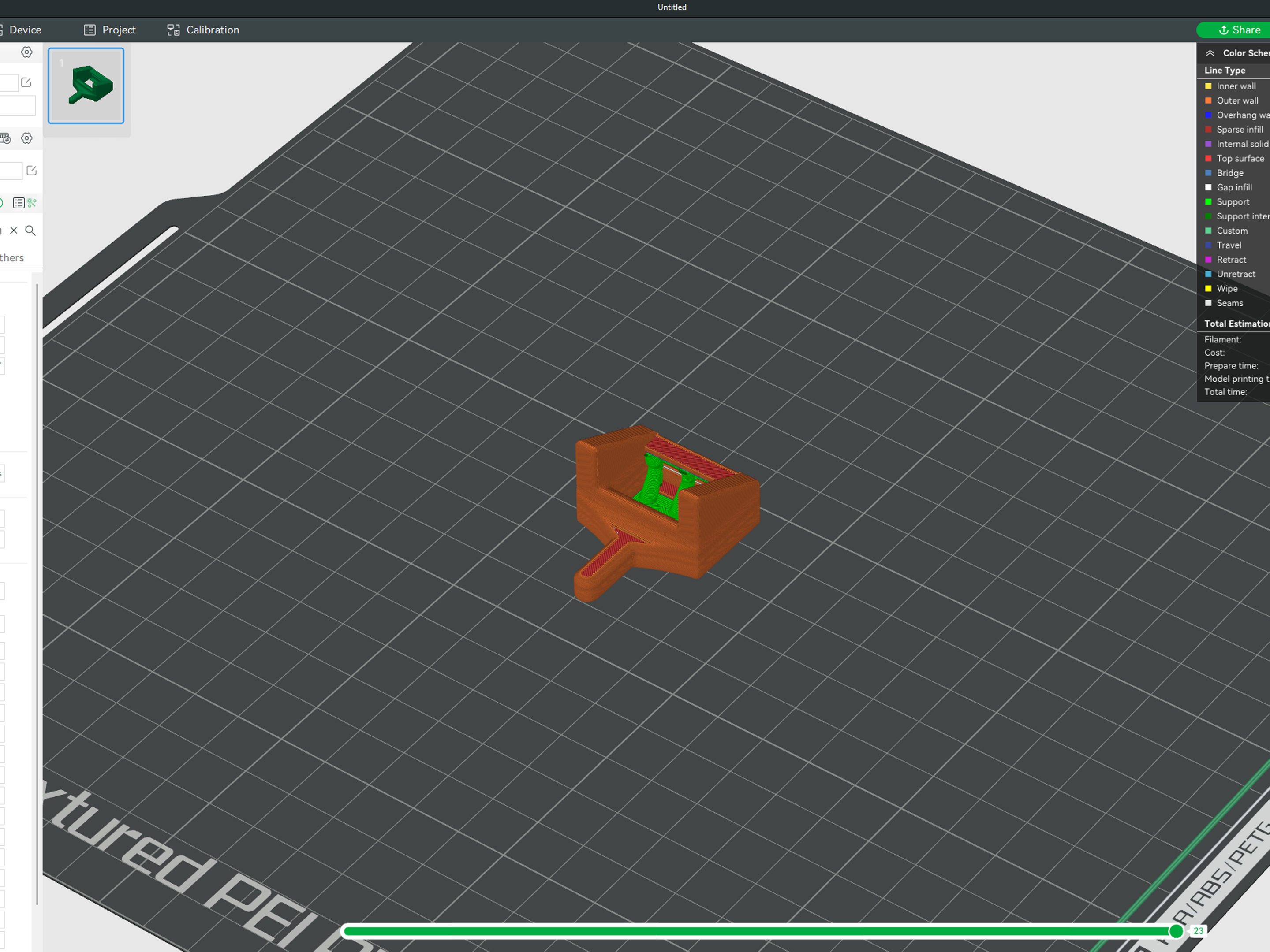Click the edit printer preset icon
Viewport: 1270px width, 952px height.
(26, 82)
